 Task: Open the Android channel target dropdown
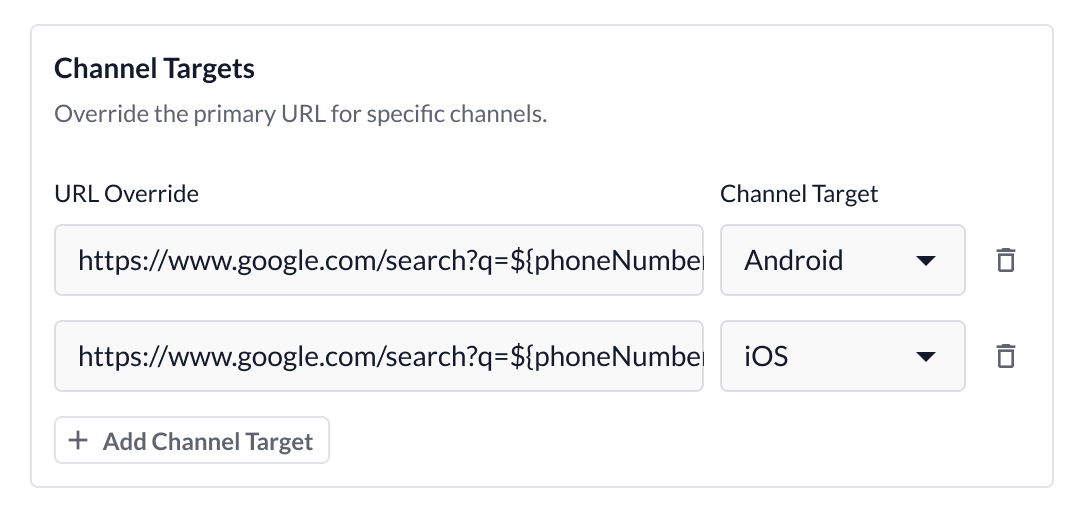click(842, 260)
